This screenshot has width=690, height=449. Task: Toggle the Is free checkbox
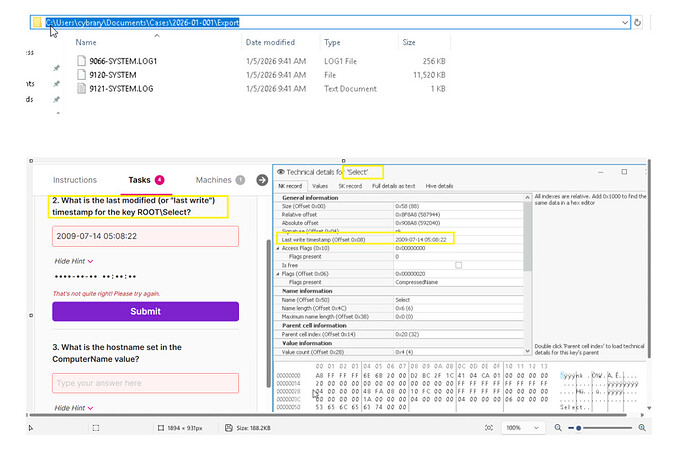click(x=458, y=265)
